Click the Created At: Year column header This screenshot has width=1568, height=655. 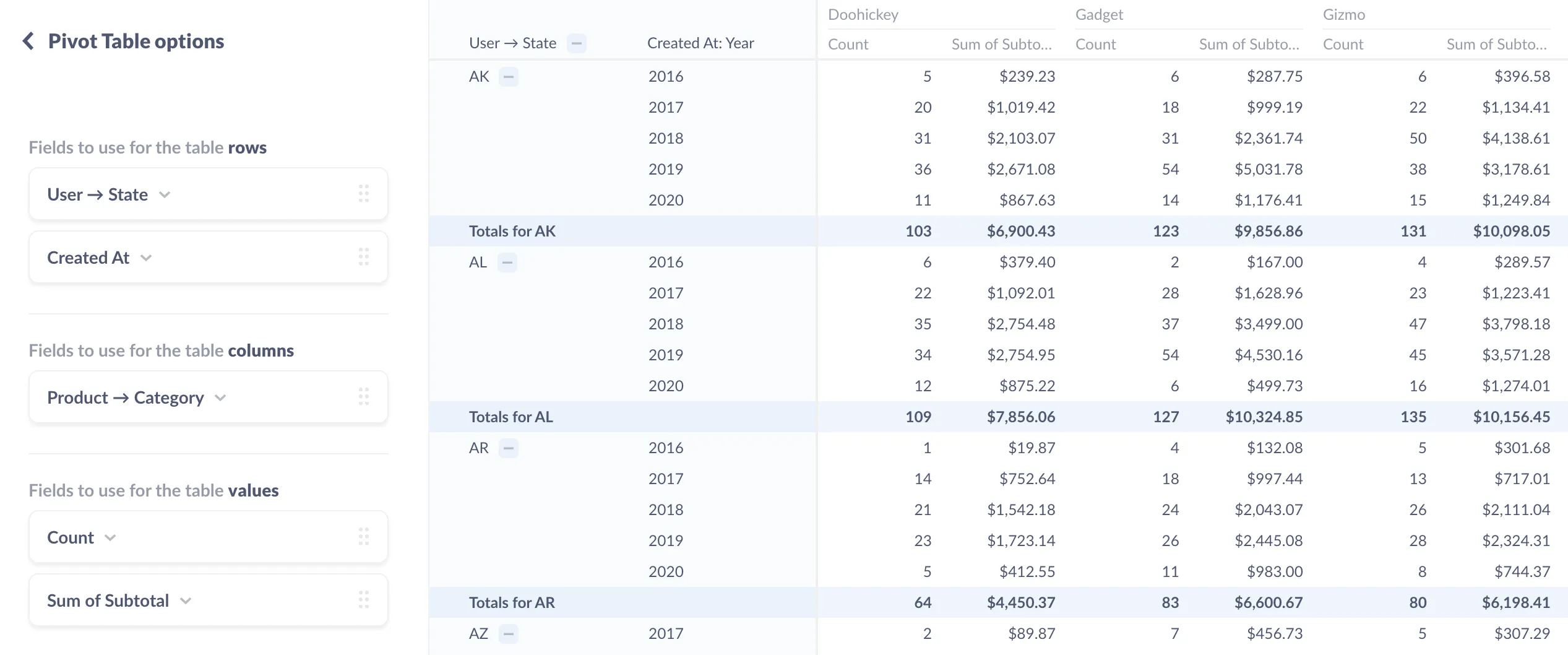point(700,43)
